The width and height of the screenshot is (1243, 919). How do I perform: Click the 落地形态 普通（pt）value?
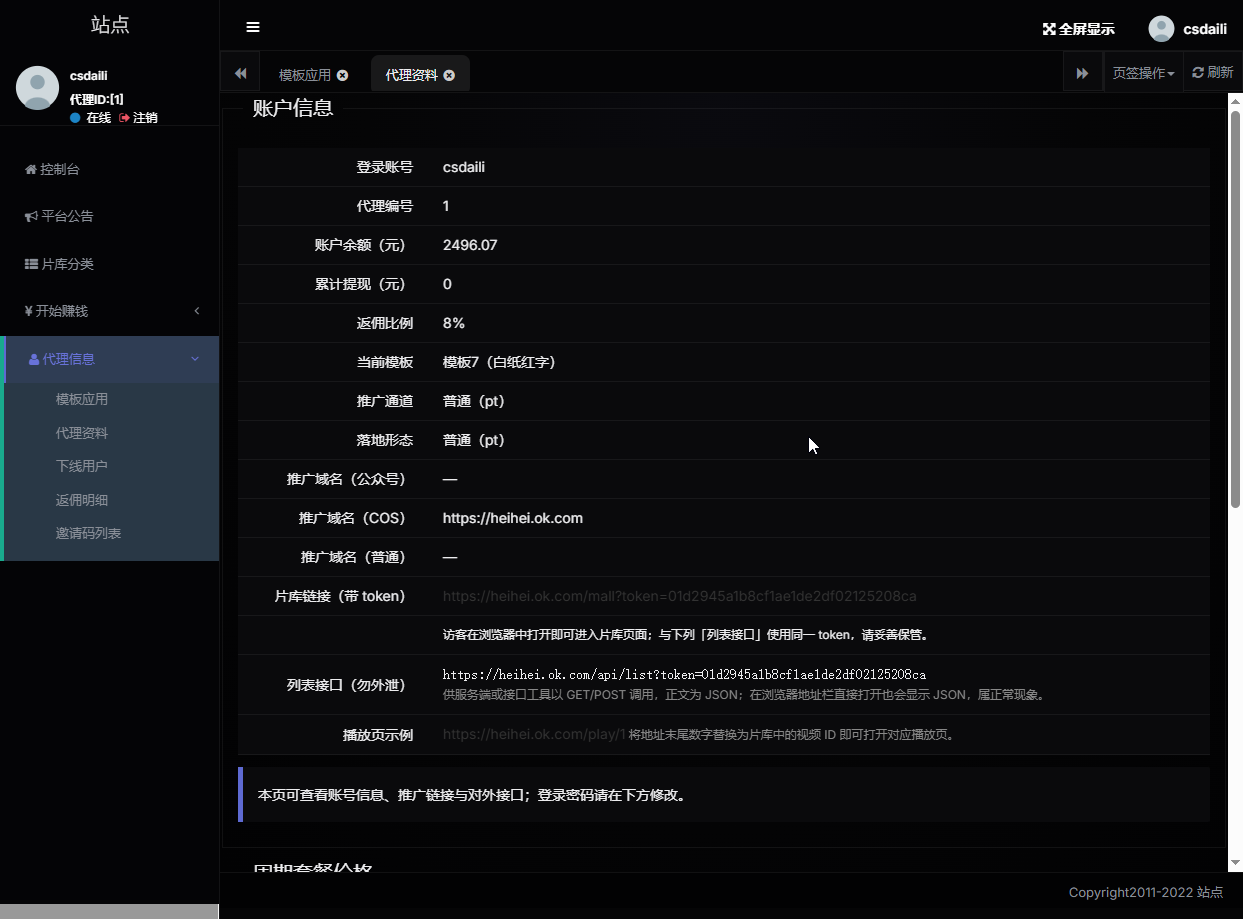pos(474,440)
